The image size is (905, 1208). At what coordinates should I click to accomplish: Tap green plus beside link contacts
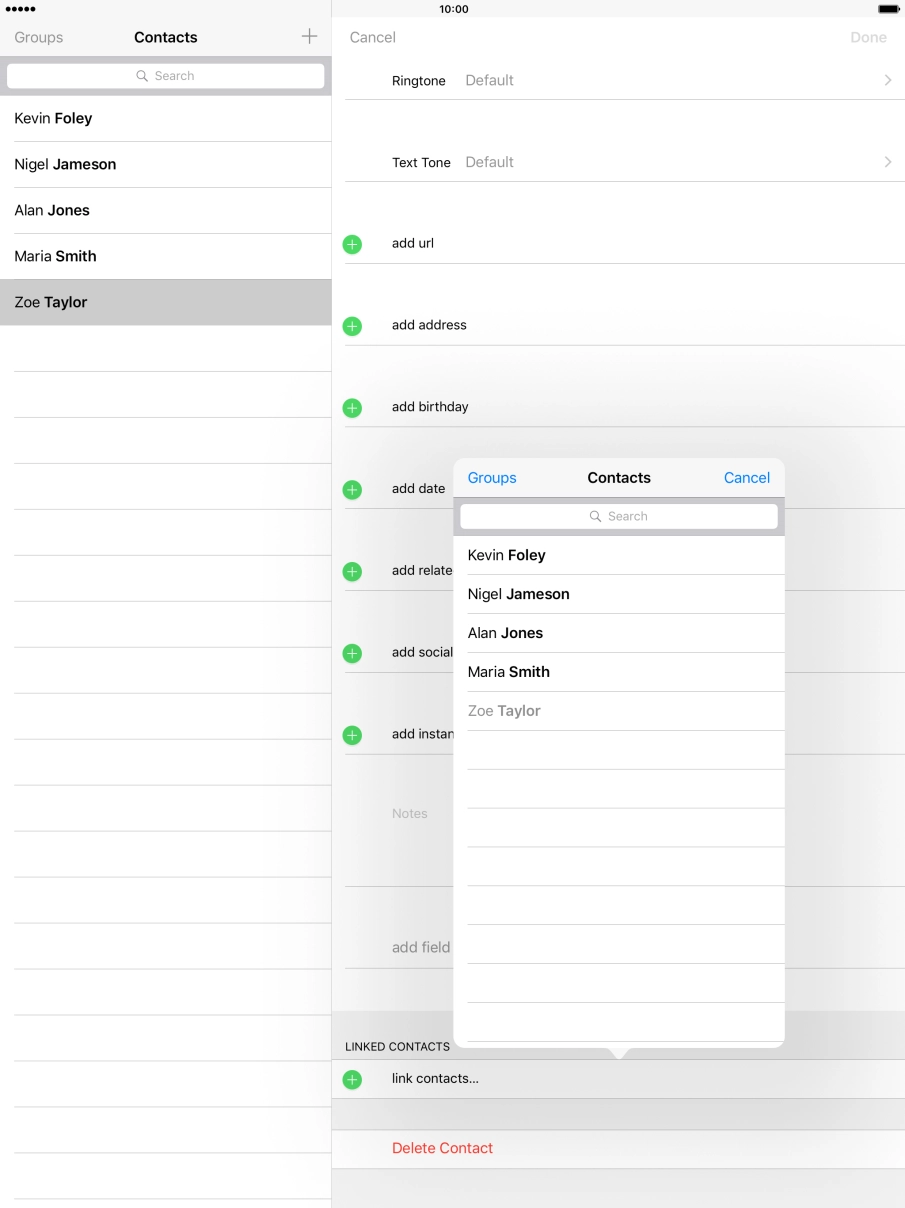point(352,1080)
